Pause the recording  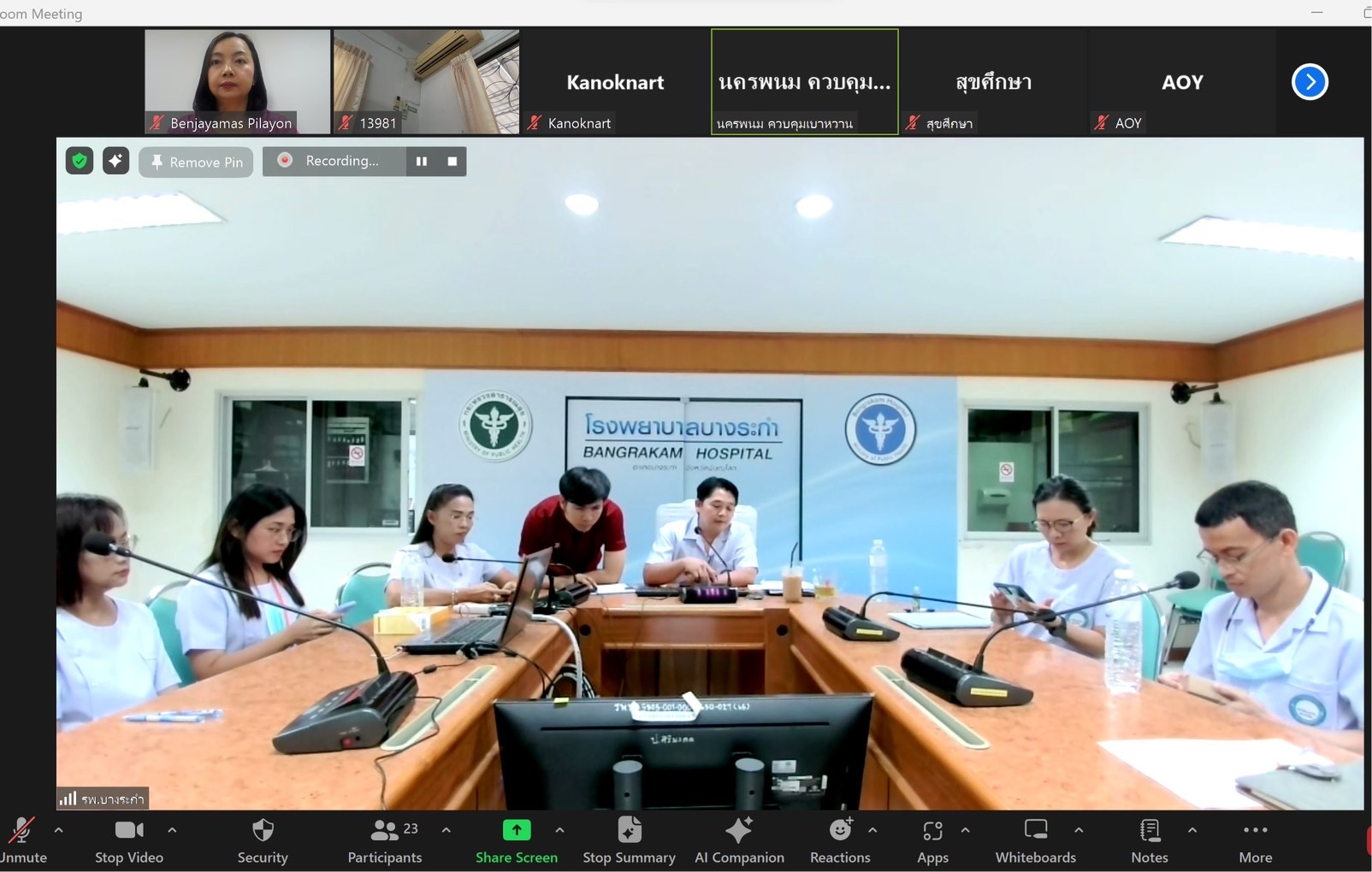[422, 161]
